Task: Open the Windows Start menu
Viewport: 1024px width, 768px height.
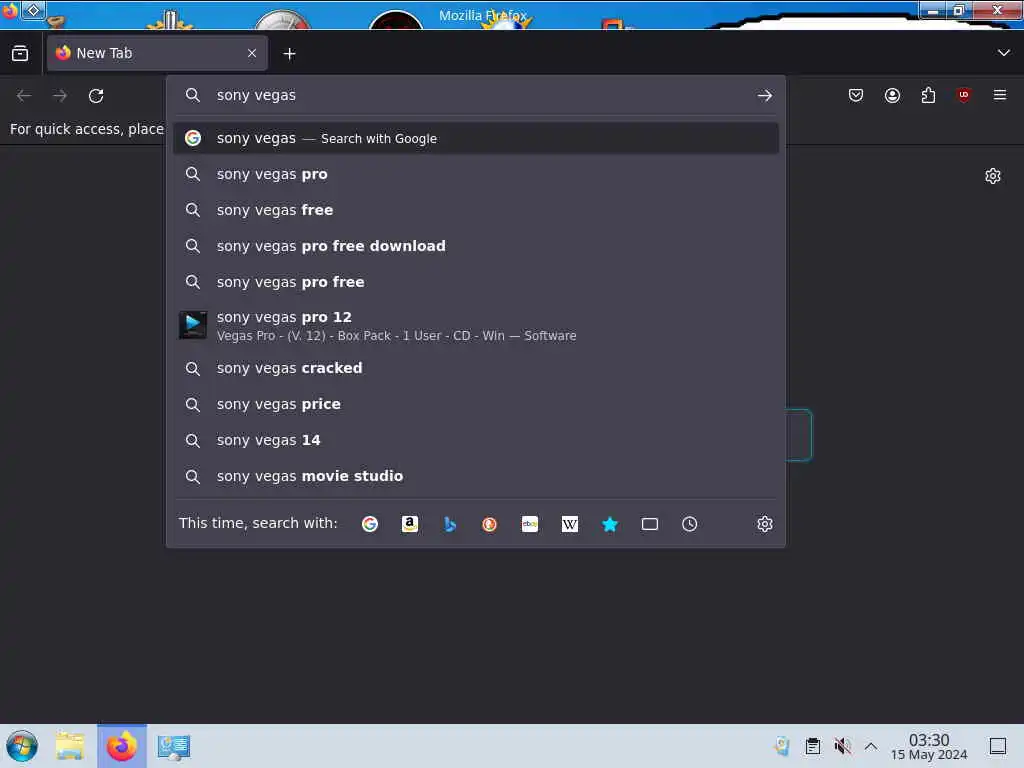Action: coord(22,746)
